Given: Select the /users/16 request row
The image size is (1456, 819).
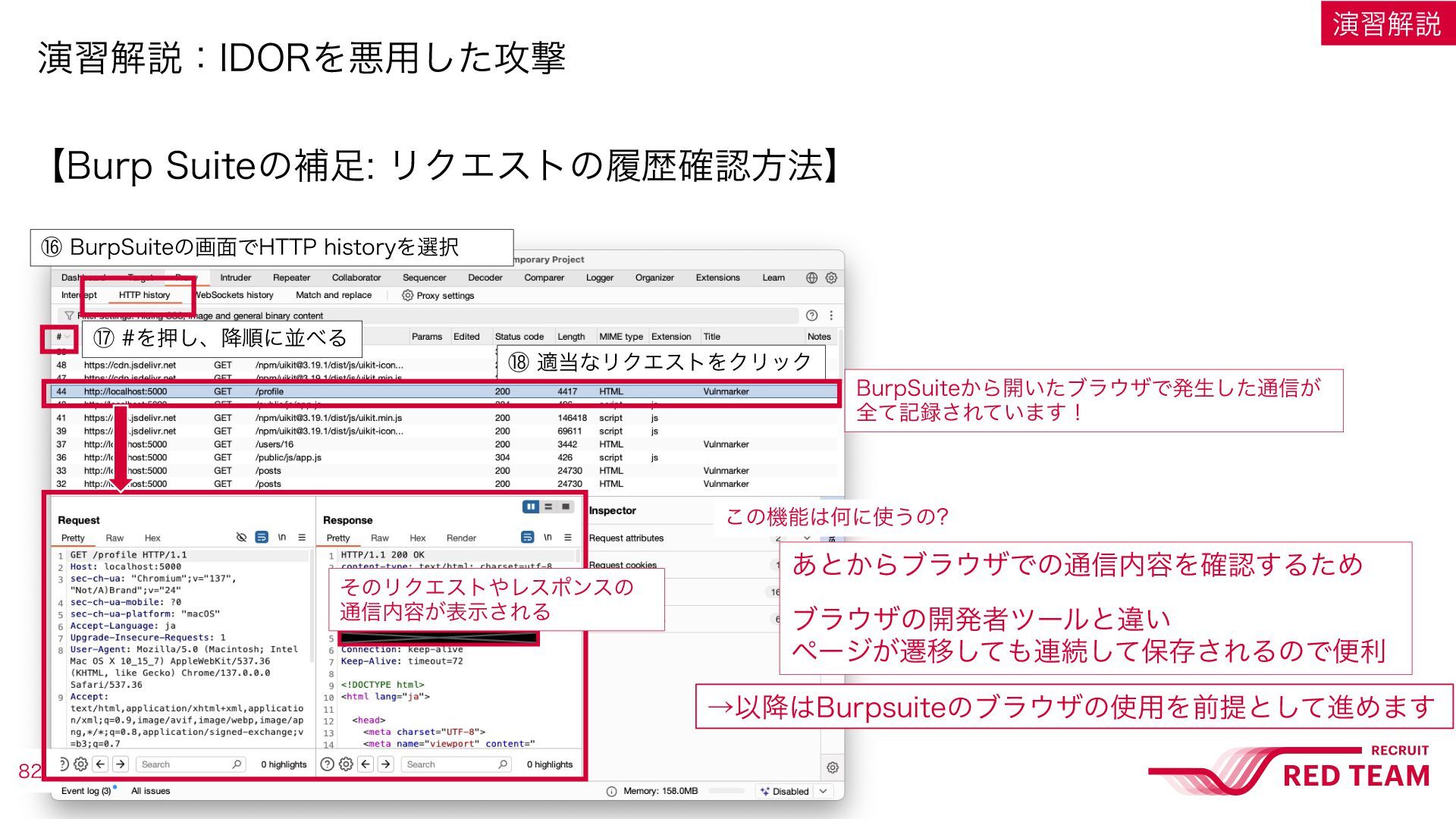Looking at the screenshot, I should click(x=445, y=444).
